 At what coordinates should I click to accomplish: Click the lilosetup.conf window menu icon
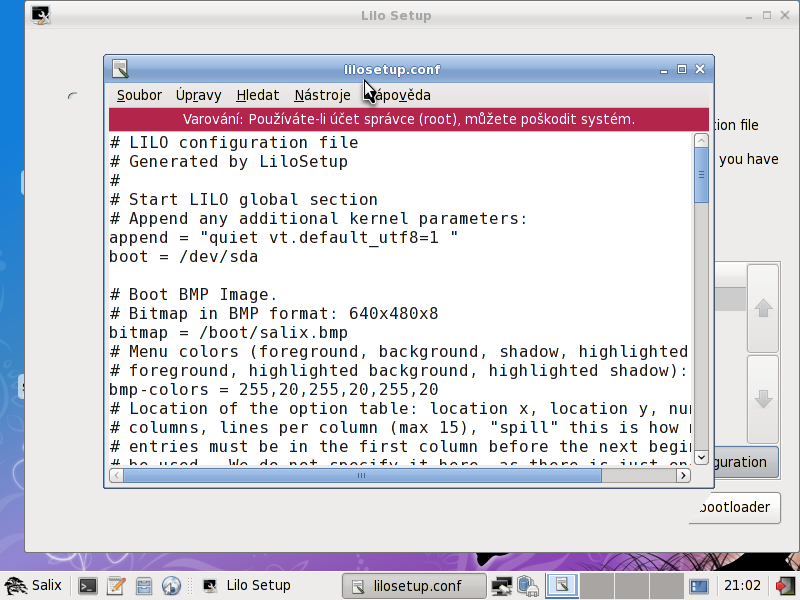120,69
